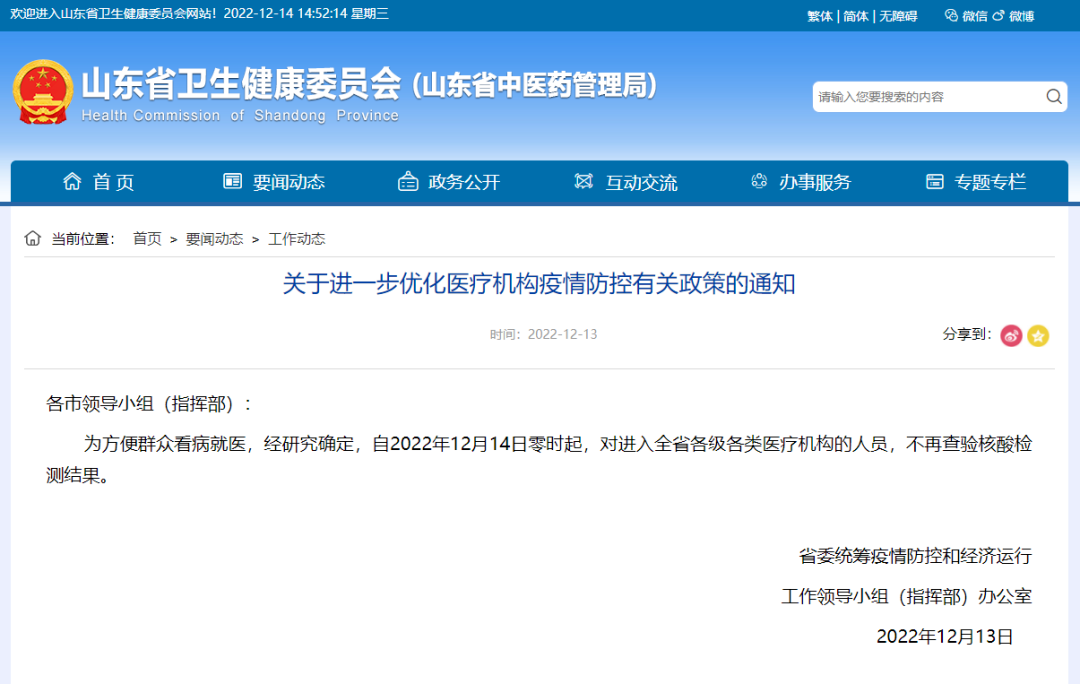The image size is (1080, 684).
Task: Open the 办事服务 navigation menu
Action: point(816,182)
